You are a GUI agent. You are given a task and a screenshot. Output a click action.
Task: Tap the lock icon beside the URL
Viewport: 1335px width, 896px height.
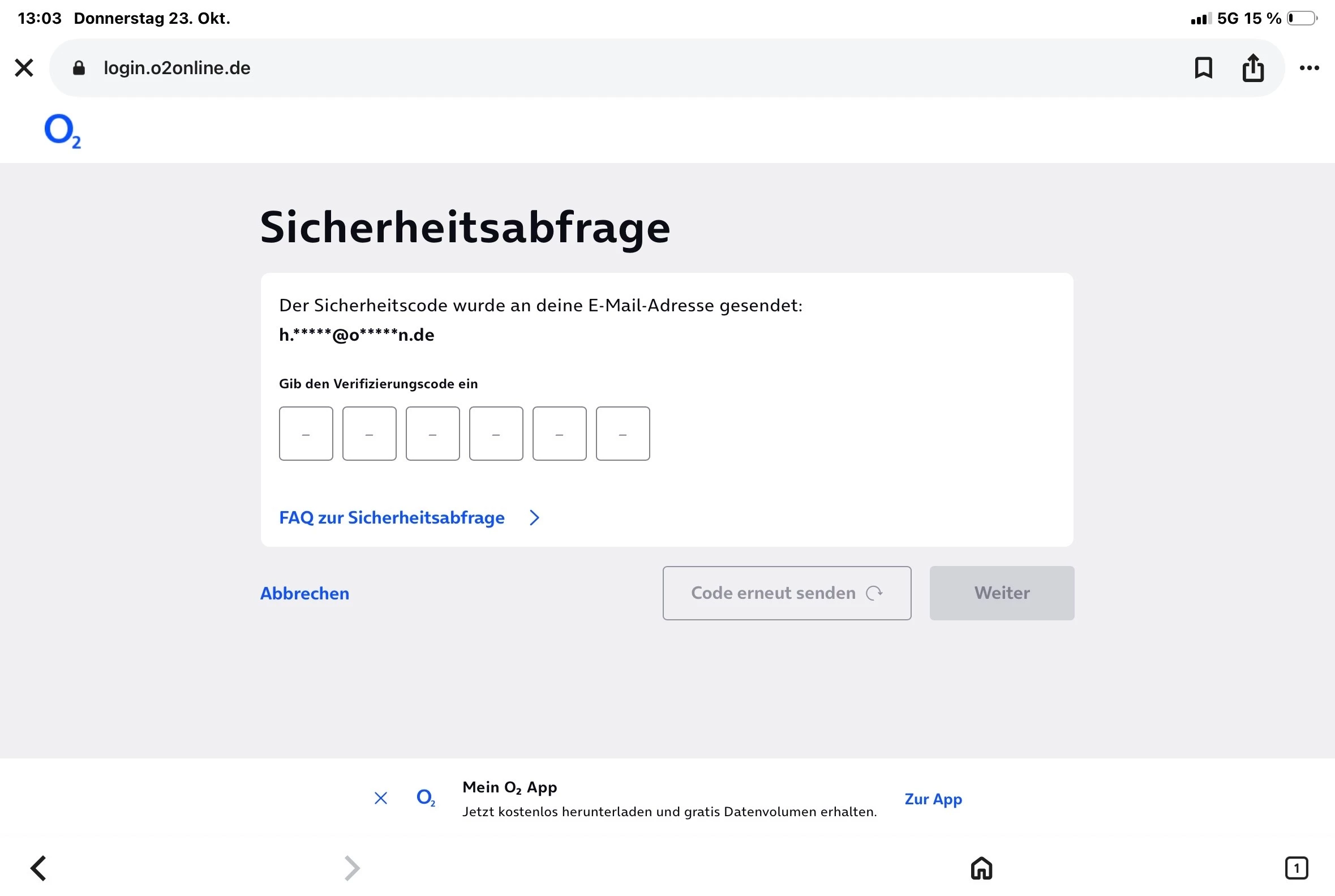(x=79, y=68)
